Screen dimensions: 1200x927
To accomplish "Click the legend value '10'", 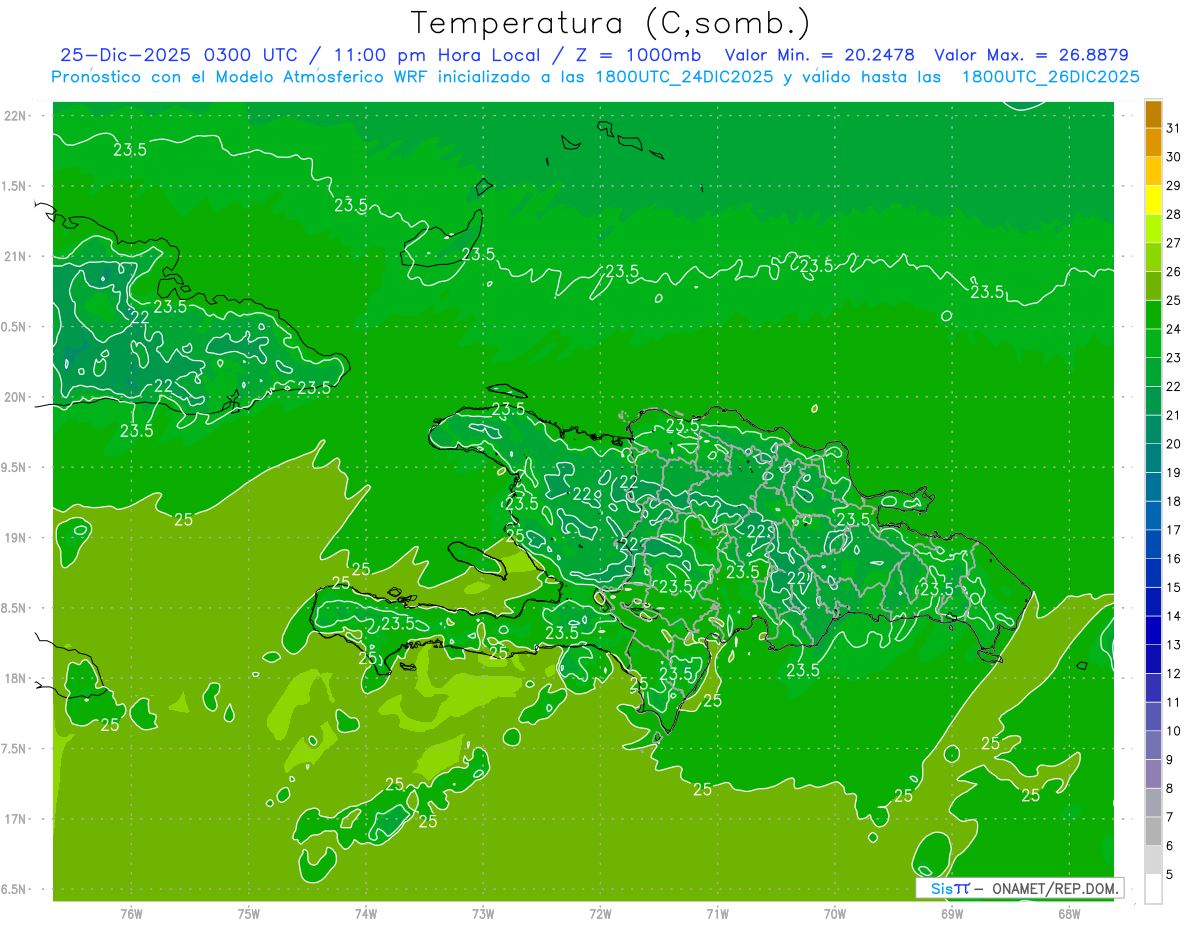I will point(1174,731).
